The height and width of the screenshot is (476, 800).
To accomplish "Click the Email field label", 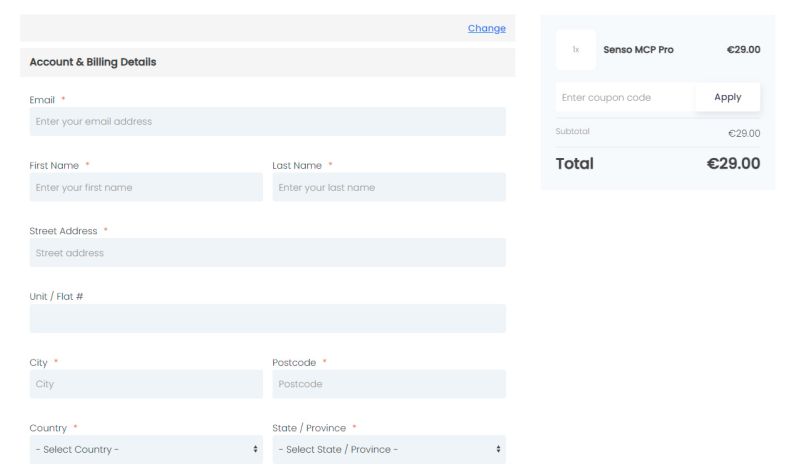I will pyautogui.click(x=42, y=100).
